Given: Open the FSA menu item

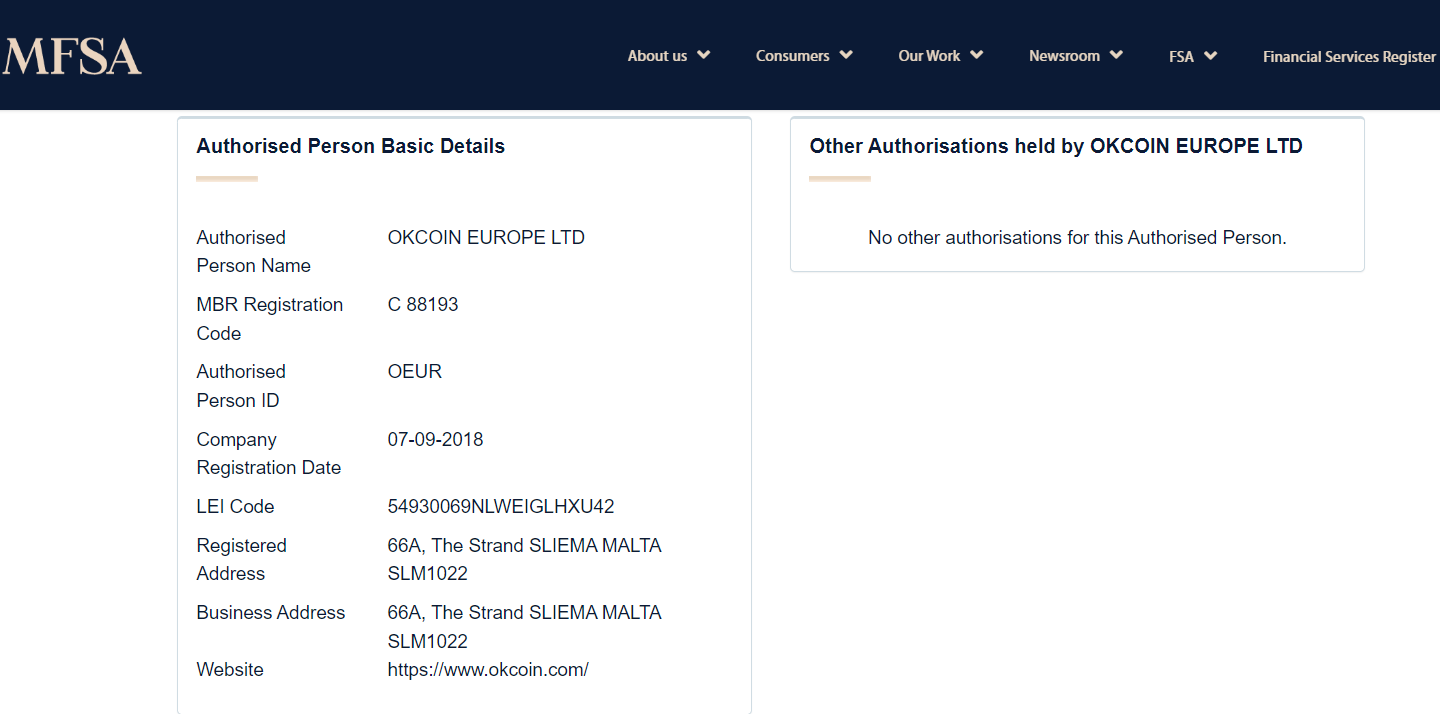Looking at the screenshot, I should point(1181,56).
